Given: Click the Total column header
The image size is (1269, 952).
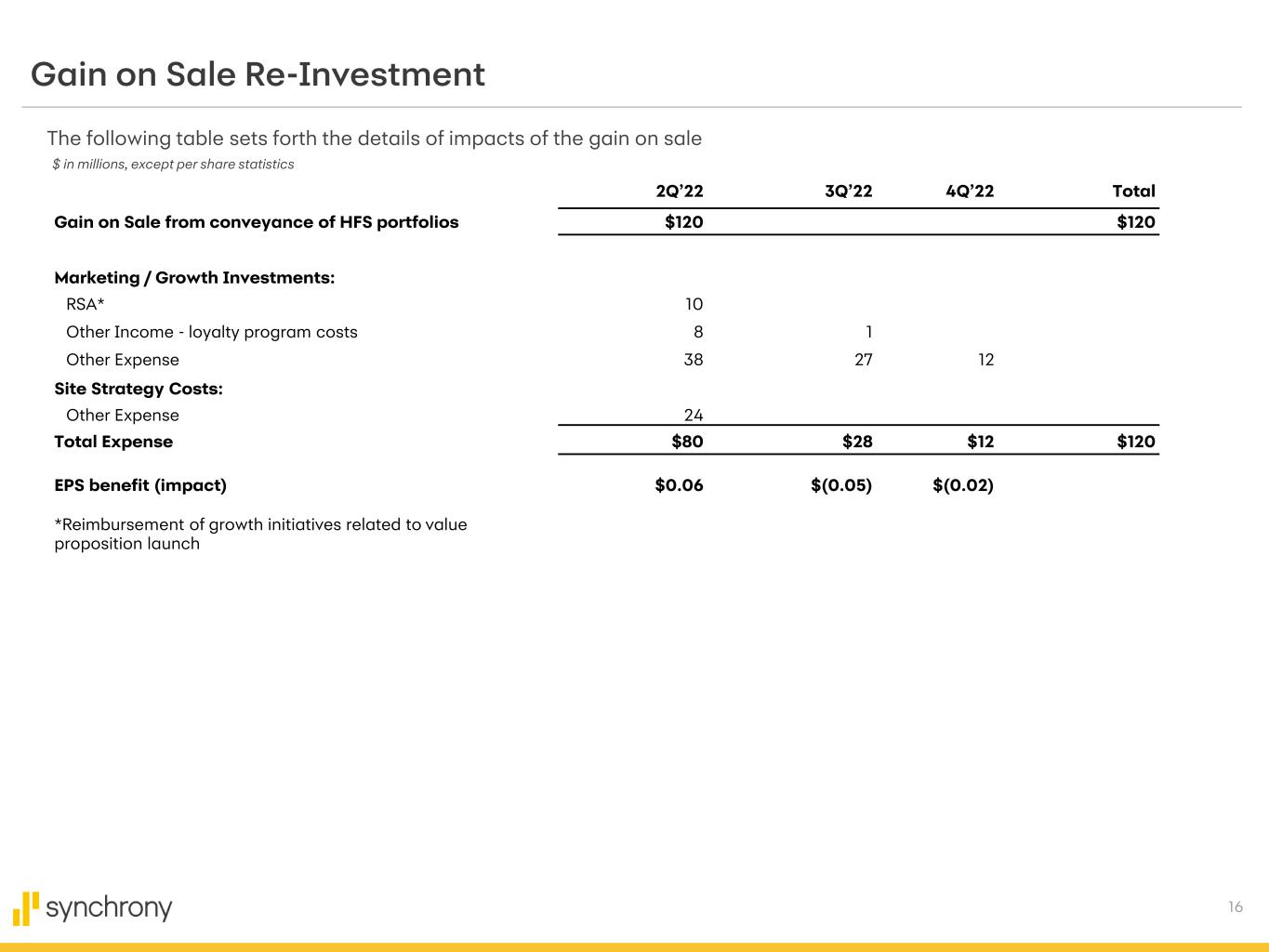Looking at the screenshot, I should point(1133,192).
